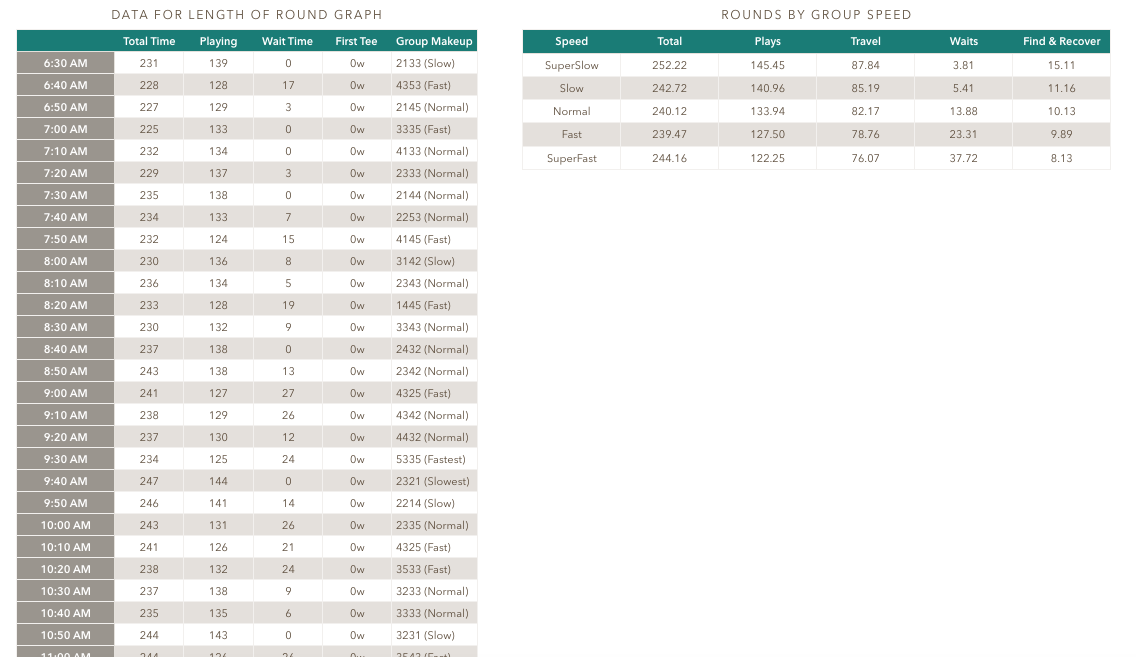Viewport: 1136px width, 657px height.
Task: Click the Total Time column header
Action: [149, 41]
